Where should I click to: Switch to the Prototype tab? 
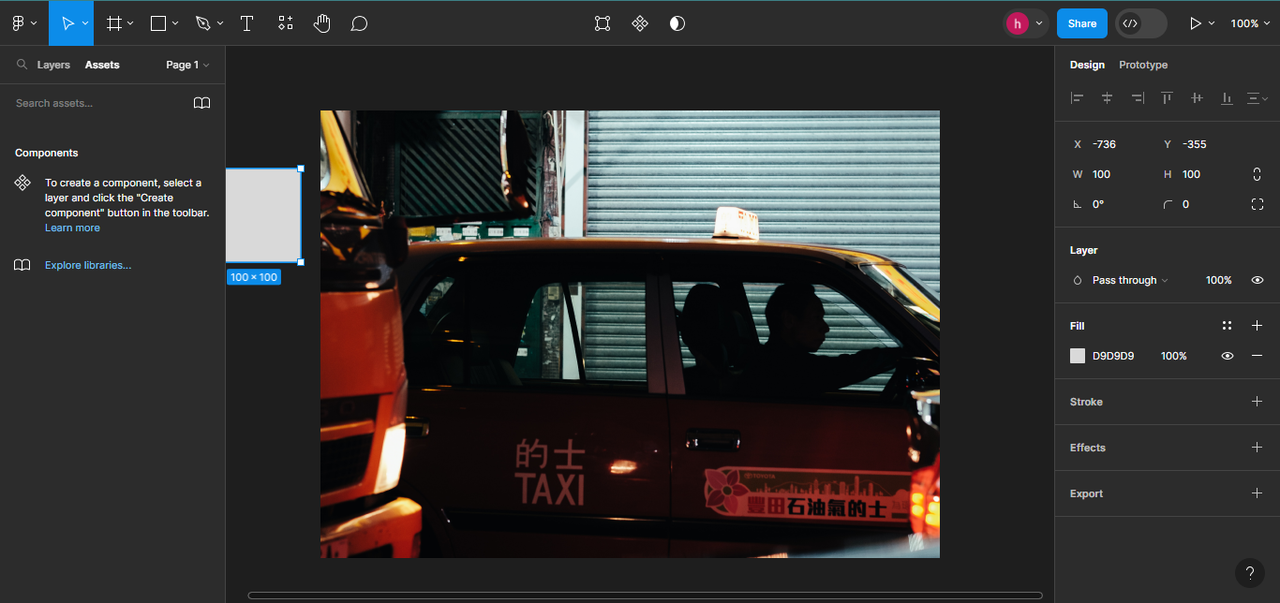[1143, 65]
